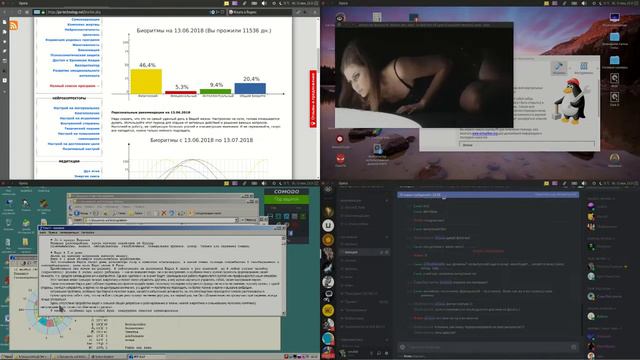
Task: Click yellow Folders icon in Explorer toolbar
Action: (132, 213)
